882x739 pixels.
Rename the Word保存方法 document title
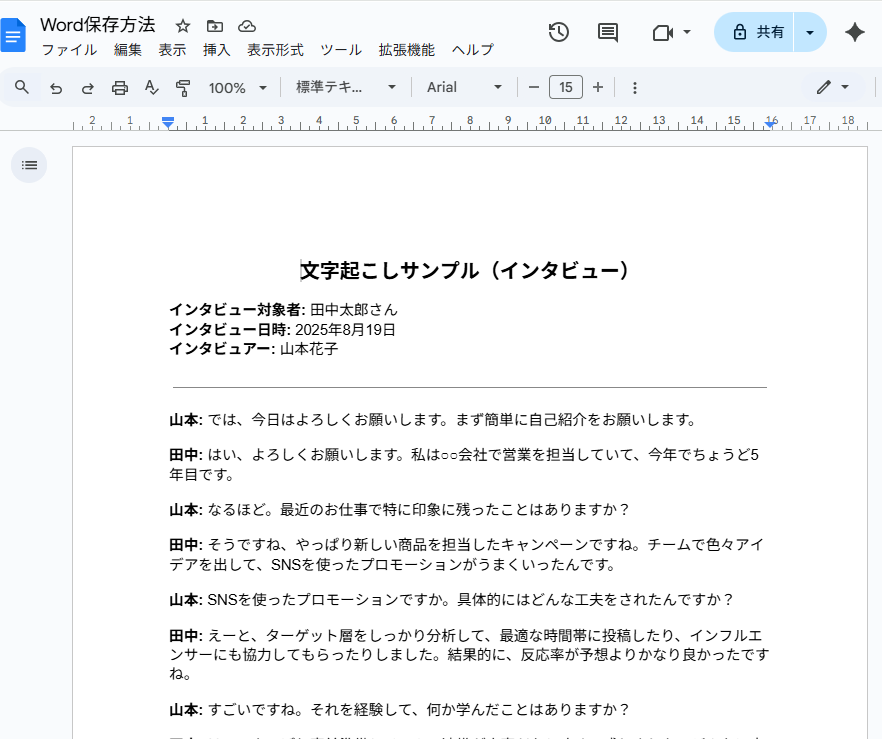(x=97, y=25)
